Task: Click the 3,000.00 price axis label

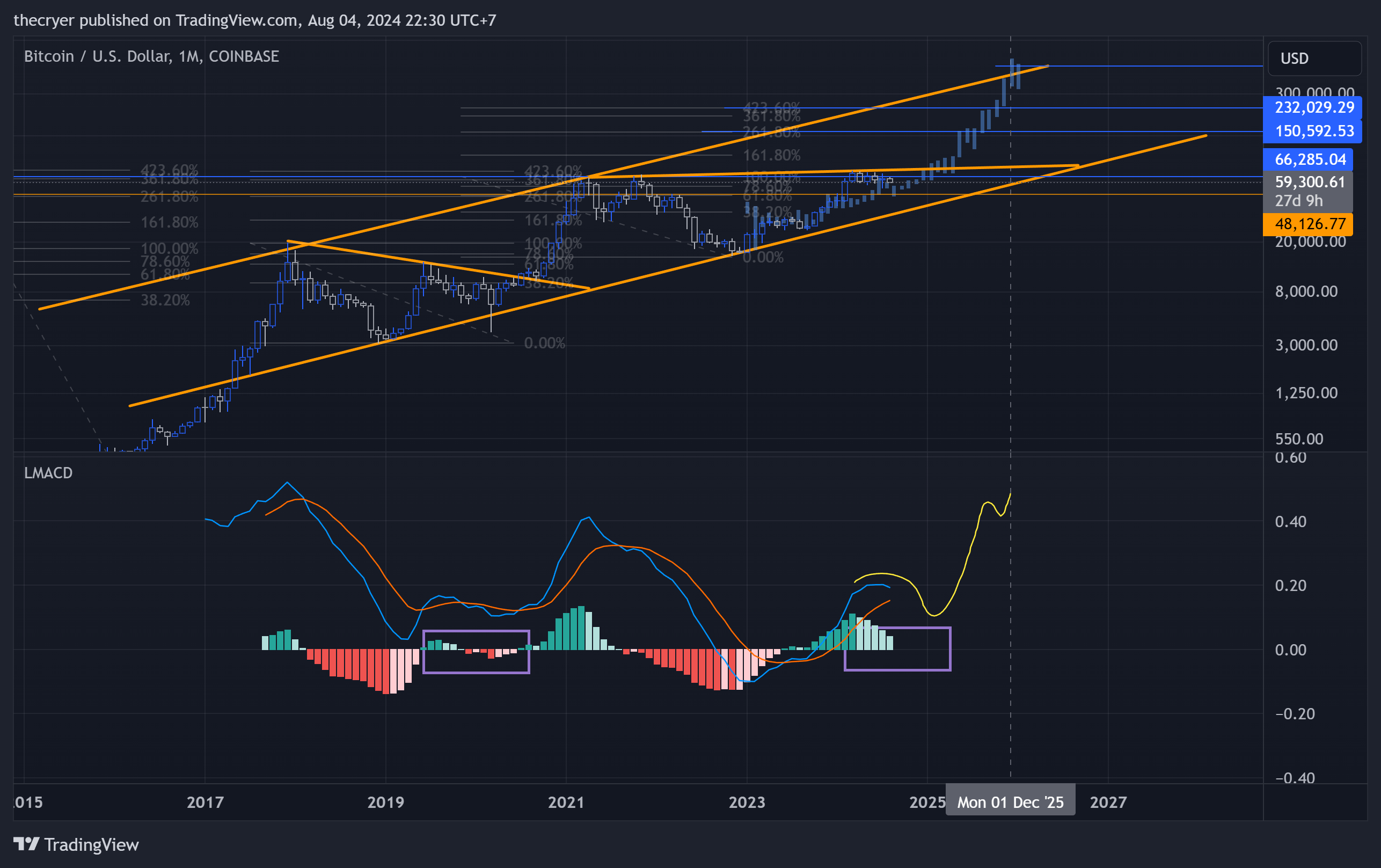Action: [x=1306, y=345]
